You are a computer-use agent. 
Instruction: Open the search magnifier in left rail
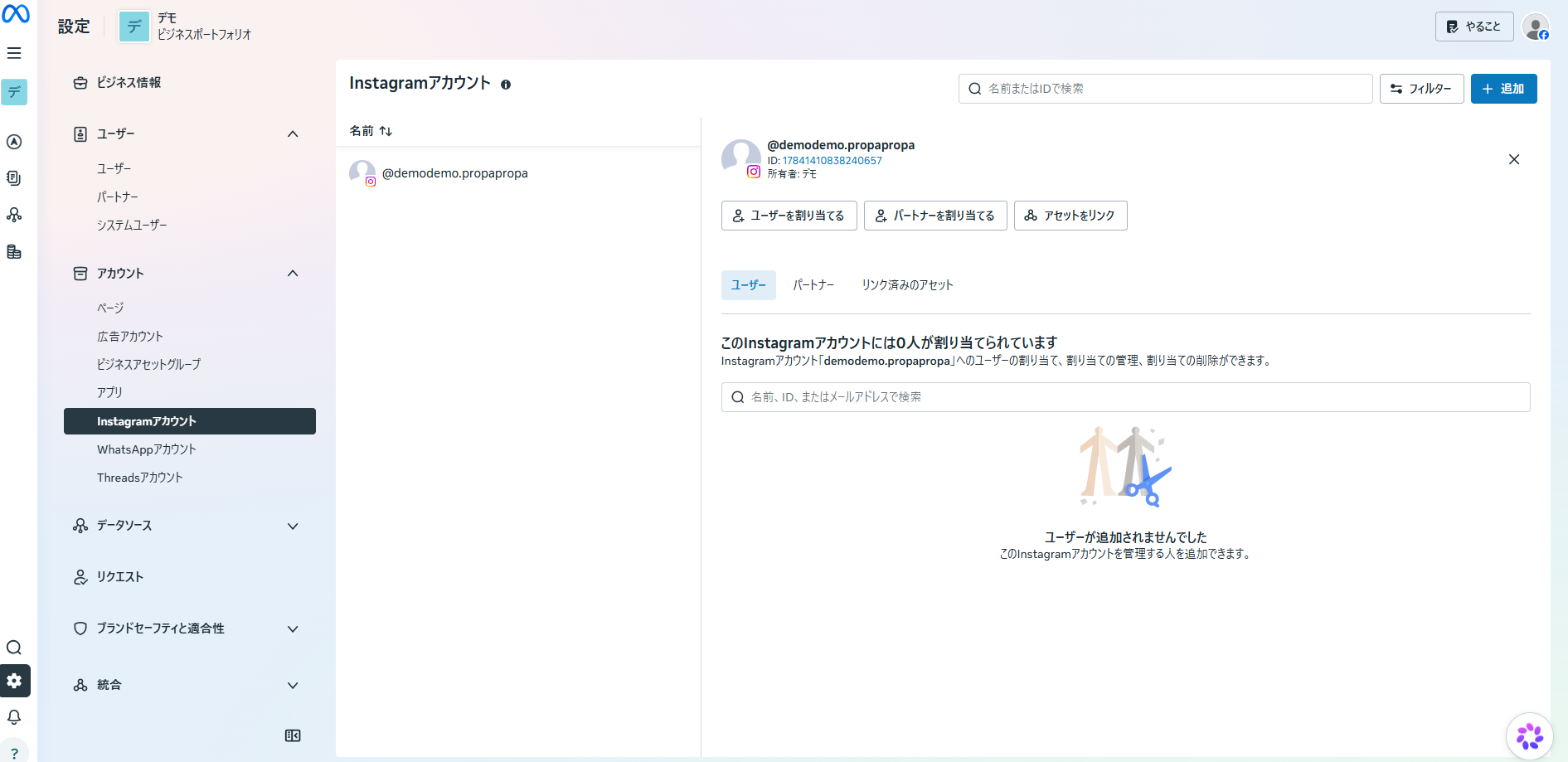(x=14, y=648)
